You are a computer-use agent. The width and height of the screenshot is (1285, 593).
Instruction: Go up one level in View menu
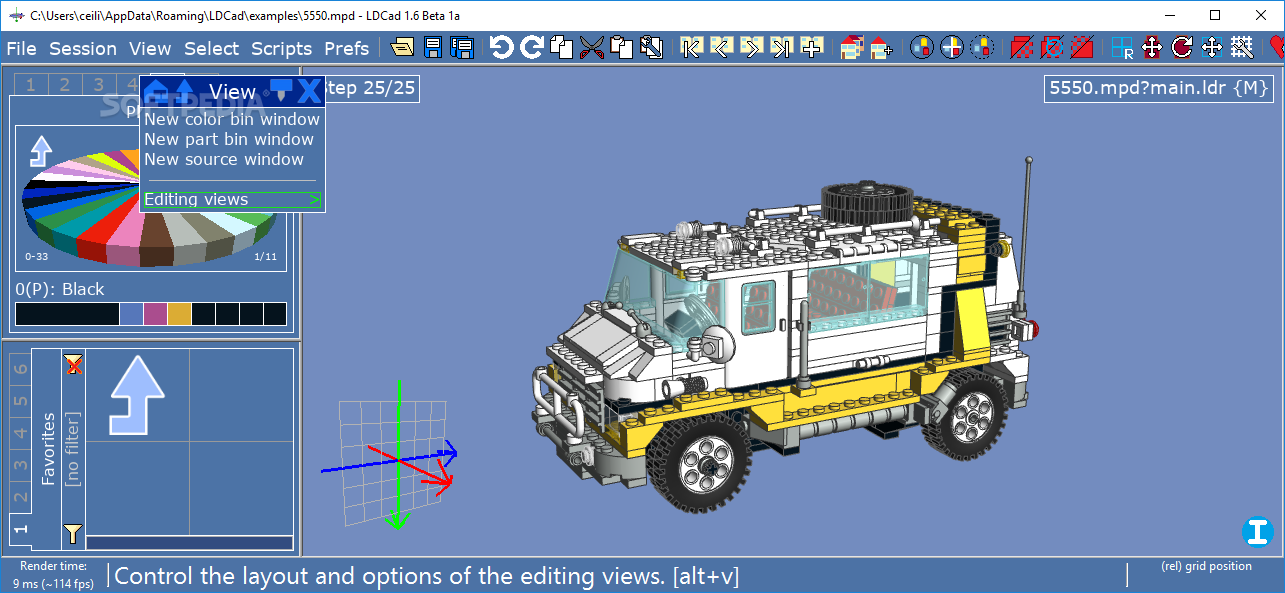pos(185,91)
